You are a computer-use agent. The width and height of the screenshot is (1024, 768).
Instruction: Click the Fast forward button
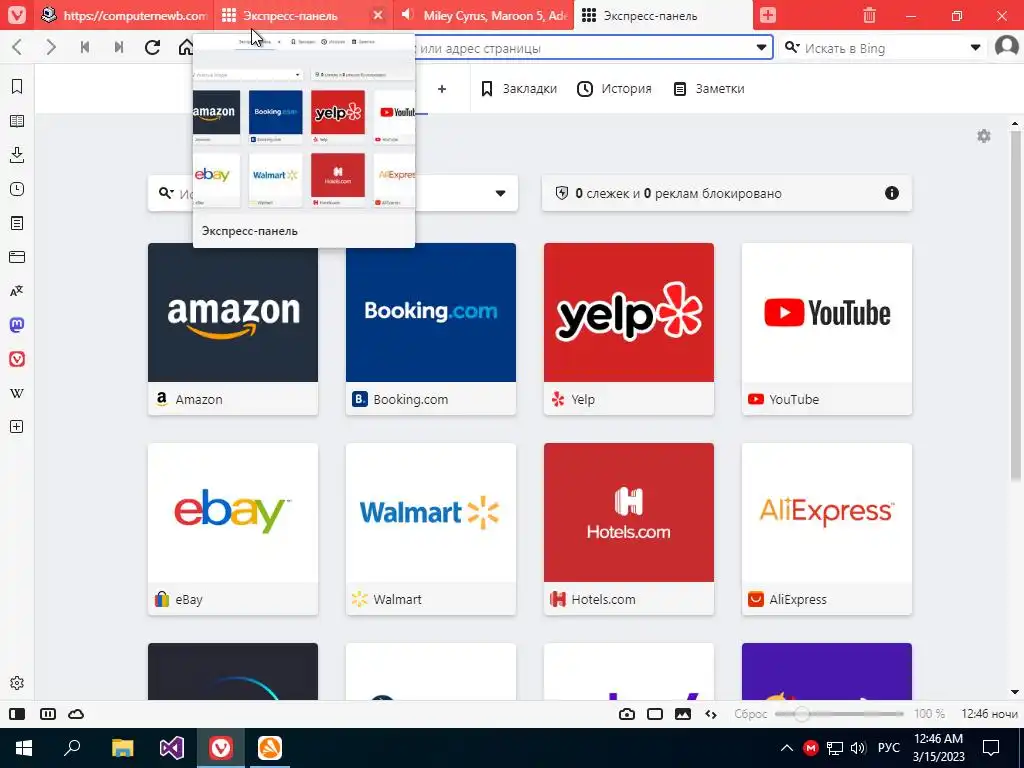tap(119, 47)
